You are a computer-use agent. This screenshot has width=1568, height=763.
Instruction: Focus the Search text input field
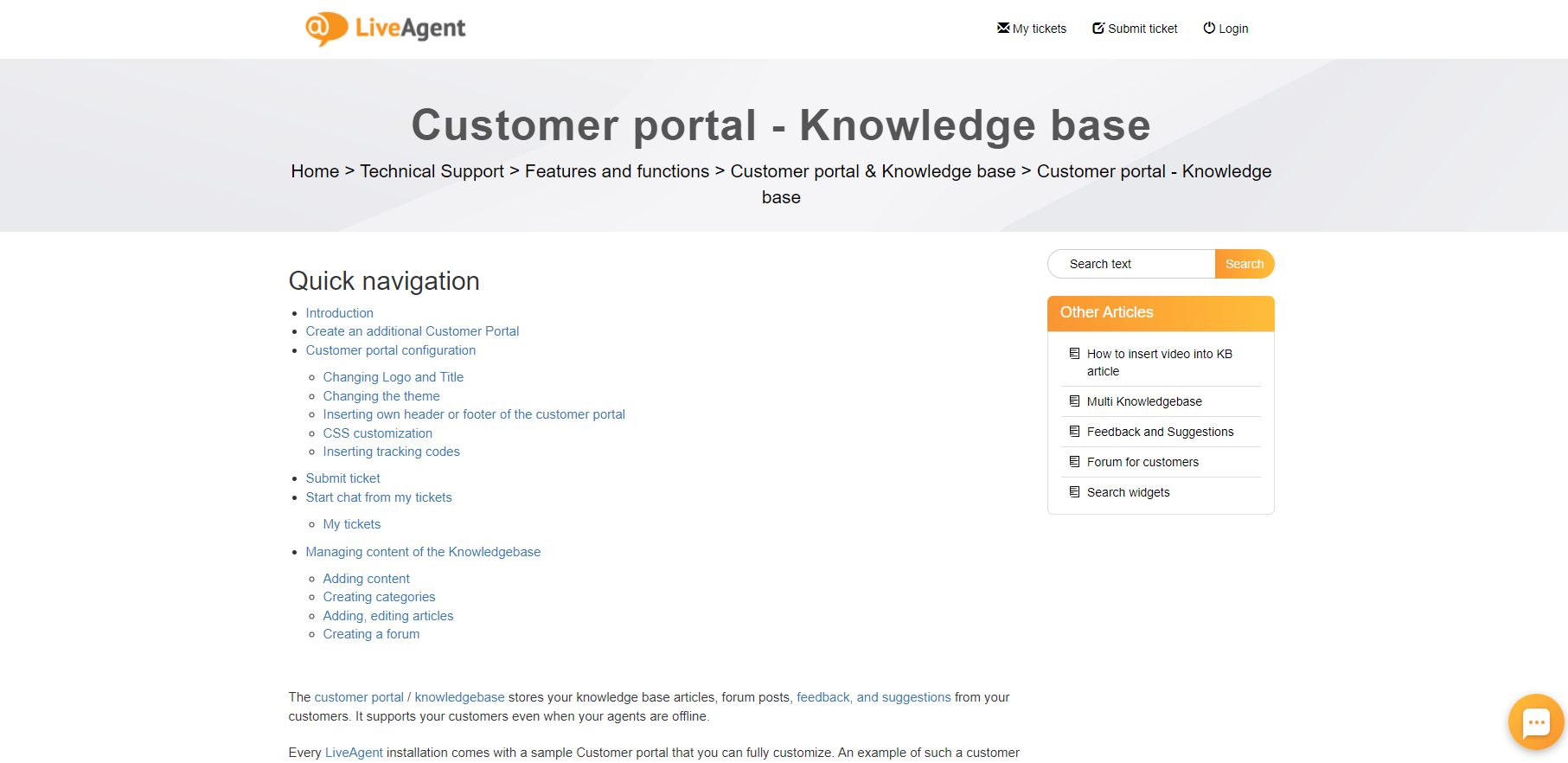pyautogui.click(x=1133, y=264)
